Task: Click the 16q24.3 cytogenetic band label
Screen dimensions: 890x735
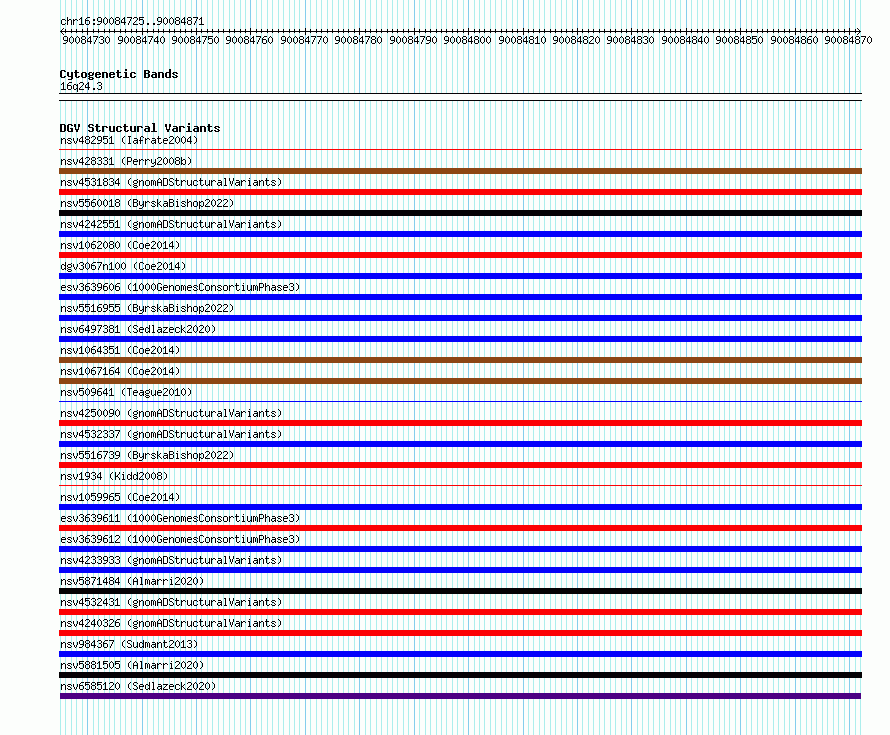Action: (x=81, y=86)
